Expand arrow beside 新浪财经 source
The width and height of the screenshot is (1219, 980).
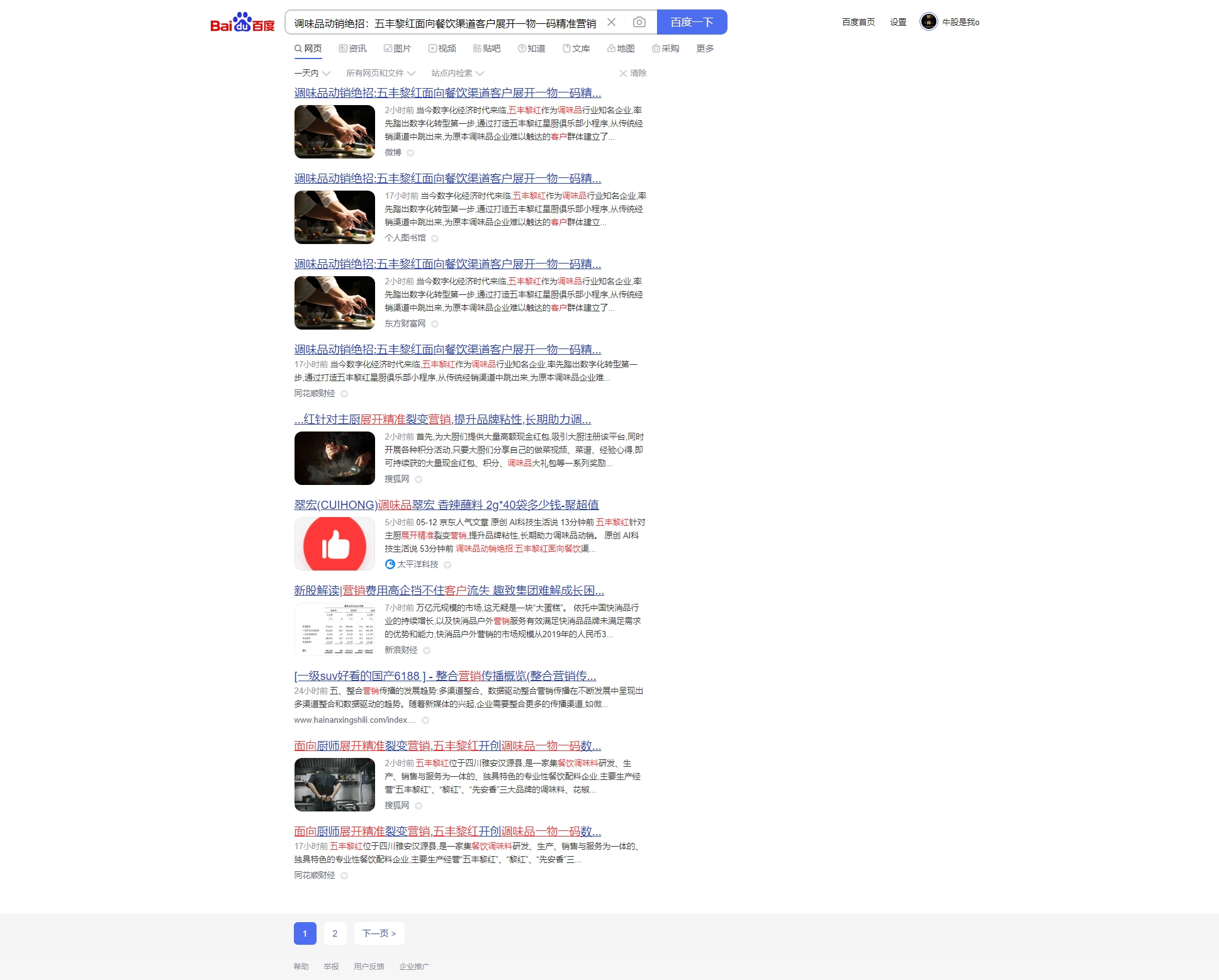point(427,650)
